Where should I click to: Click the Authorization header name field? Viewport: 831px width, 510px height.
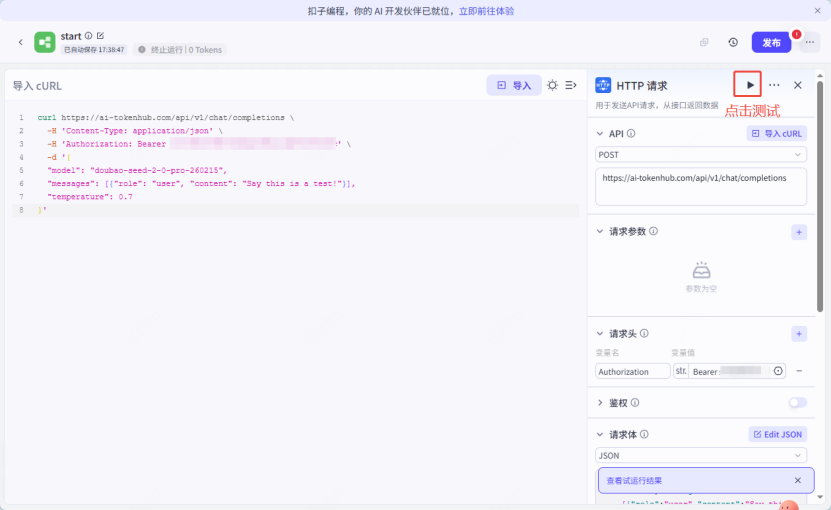(633, 371)
